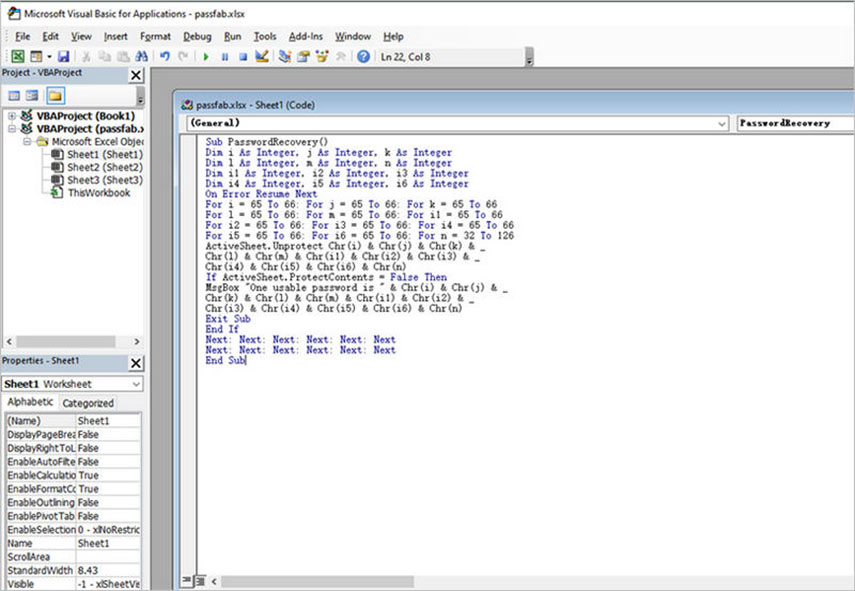
Task: Toggle Design Mode icon in toolbar
Action: click(262, 57)
